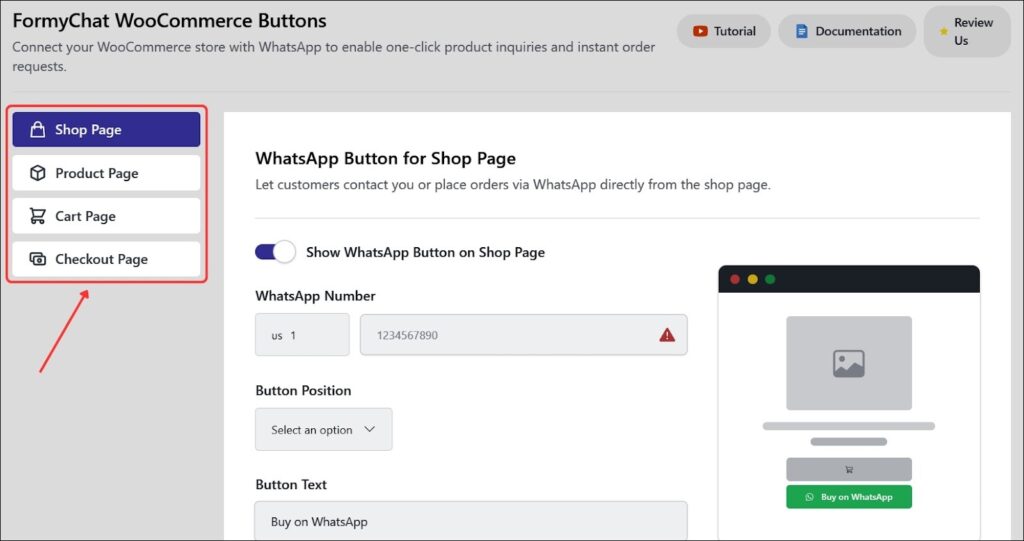This screenshot has width=1024, height=541.
Task: Click the WhatsApp Number label
Action: (315, 296)
